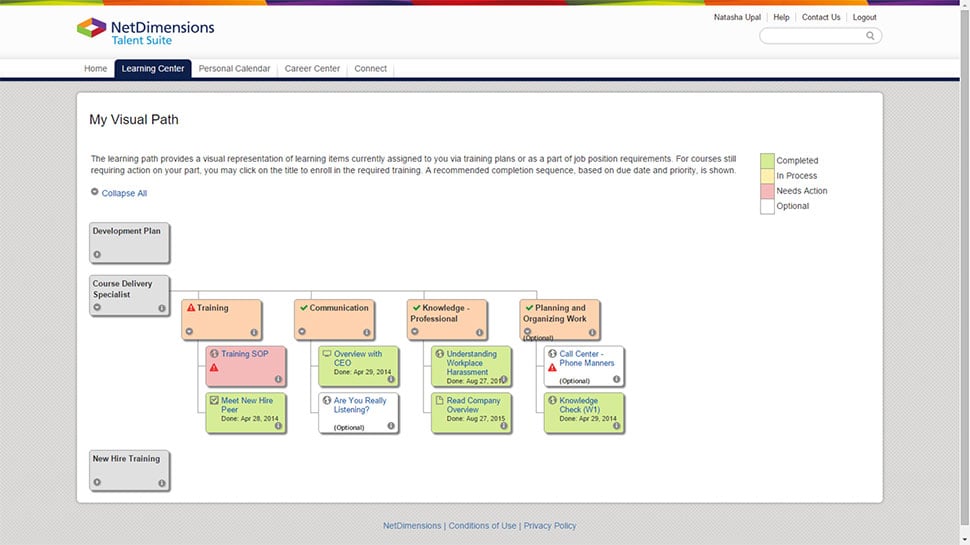Screen dimensions: 970x545
Task: Click globe icon on Understanding Workplace Harassment
Action: pyautogui.click(x=439, y=354)
